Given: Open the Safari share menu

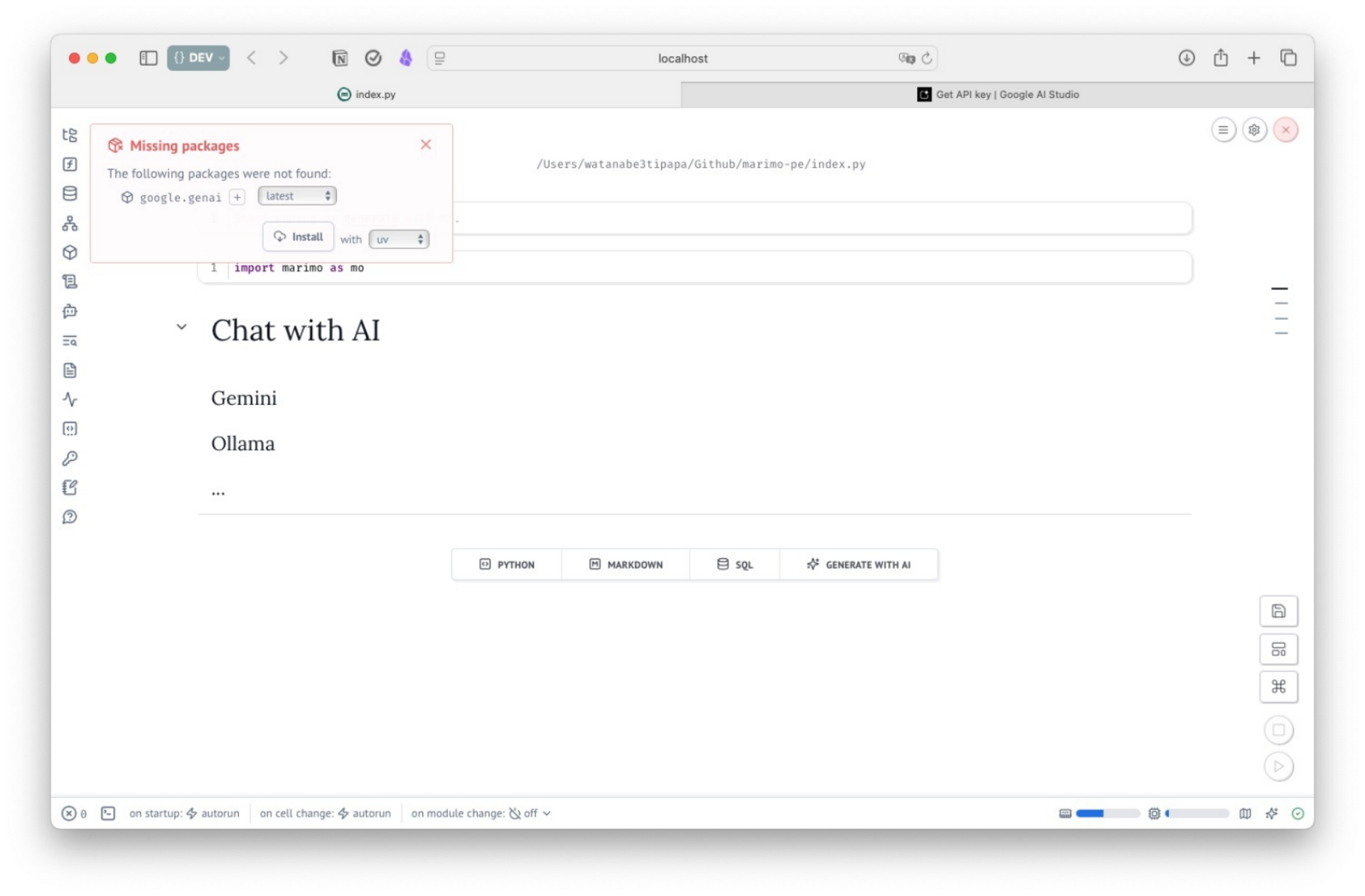Looking at the screenshot, I should click(1221, 58).
